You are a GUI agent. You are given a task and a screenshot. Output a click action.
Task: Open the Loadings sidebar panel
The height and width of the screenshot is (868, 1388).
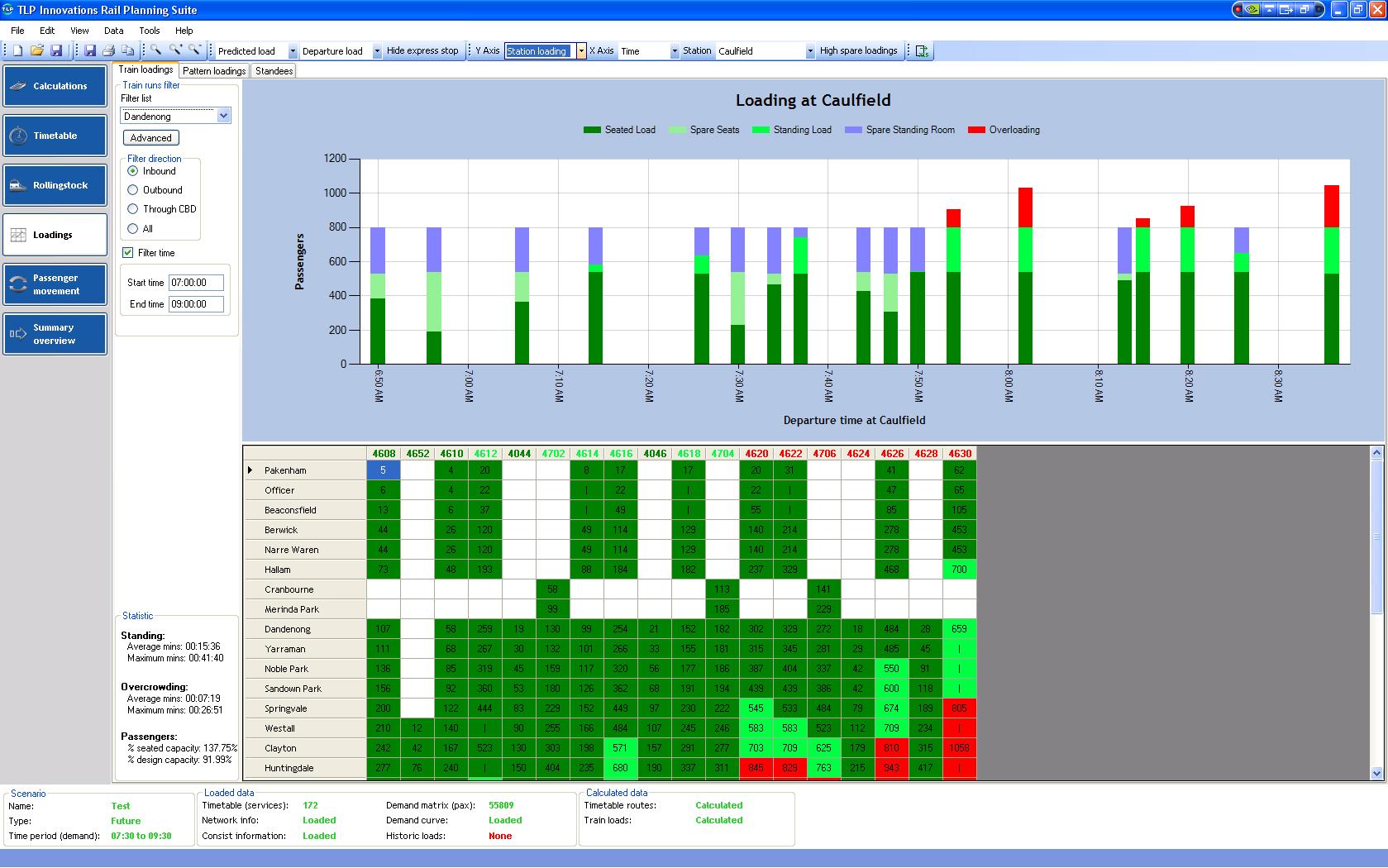point(55,235)
